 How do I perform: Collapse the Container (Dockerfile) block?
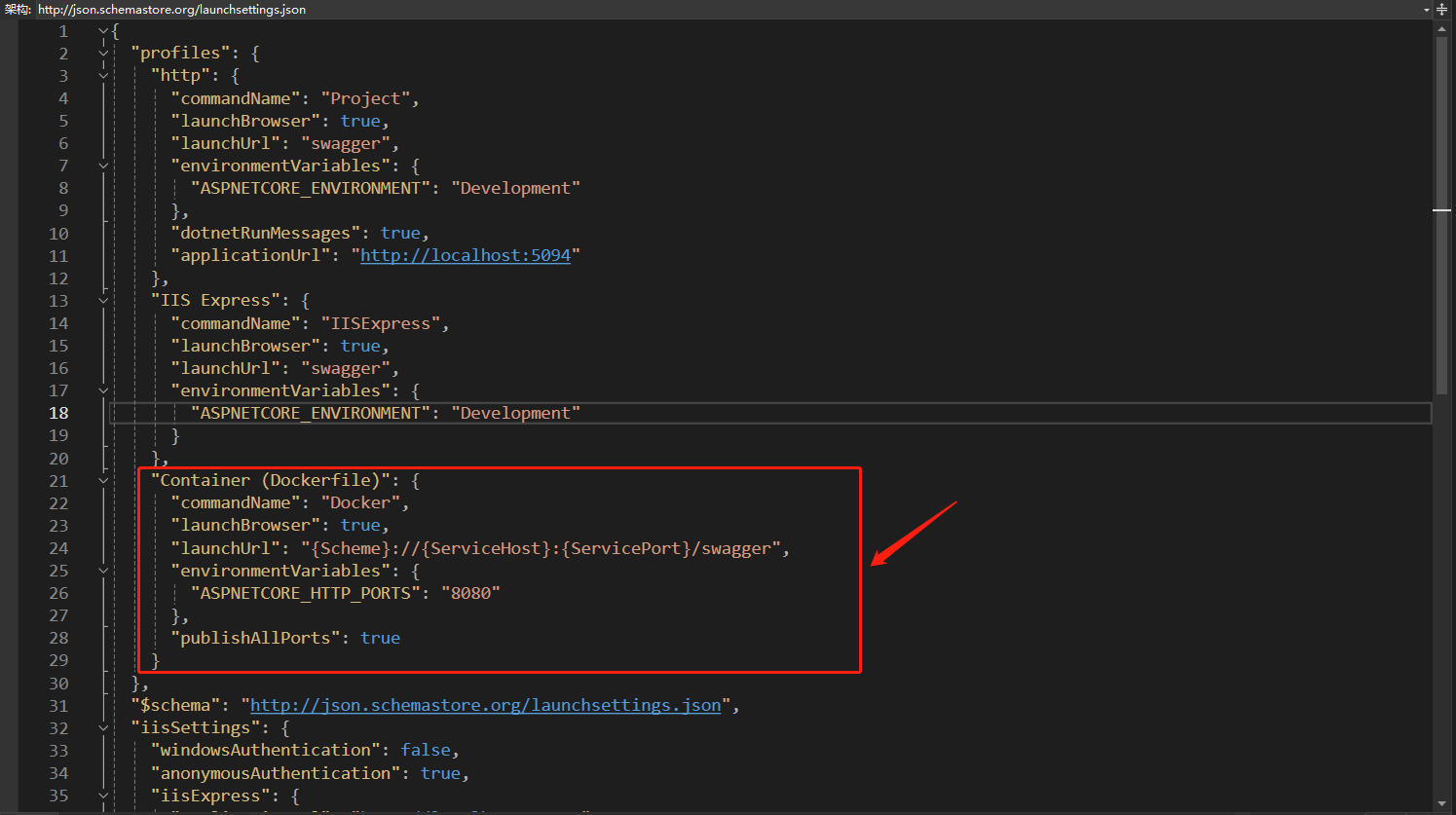pyautogui.click(x=103, y=481)
